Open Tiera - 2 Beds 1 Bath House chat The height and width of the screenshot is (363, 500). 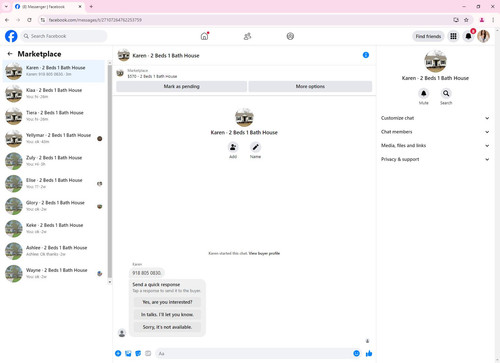tap(54, 116)
